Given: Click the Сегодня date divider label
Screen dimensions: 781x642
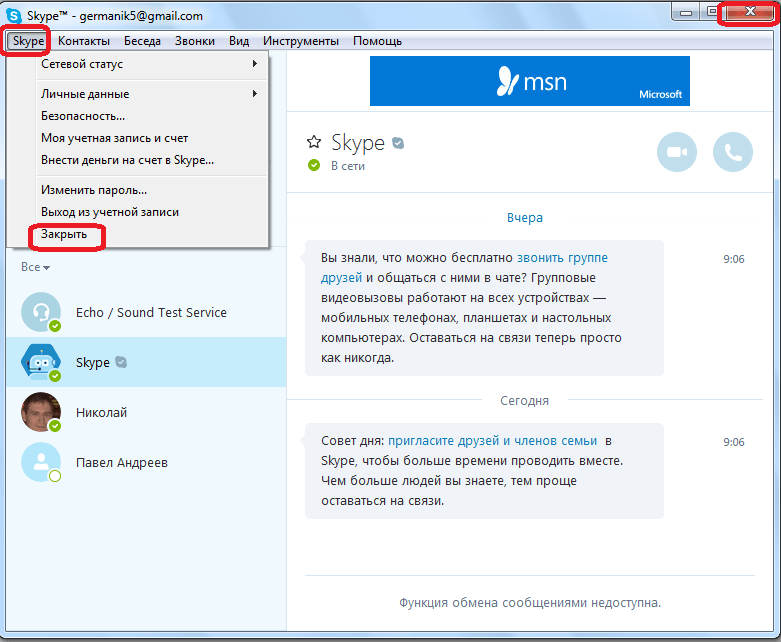Looking at the screenshot, I should [x=524, y=401].
